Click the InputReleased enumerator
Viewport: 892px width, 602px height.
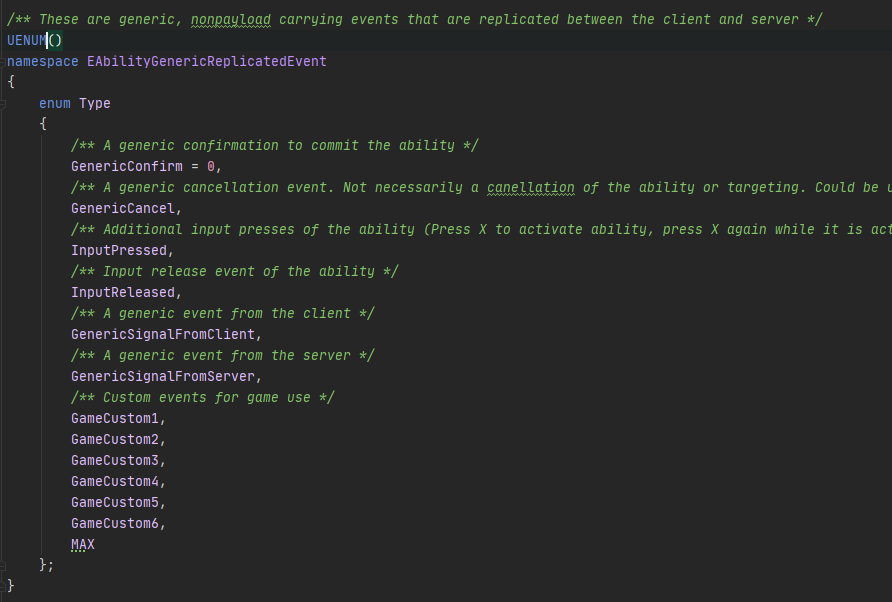(123, 292)
